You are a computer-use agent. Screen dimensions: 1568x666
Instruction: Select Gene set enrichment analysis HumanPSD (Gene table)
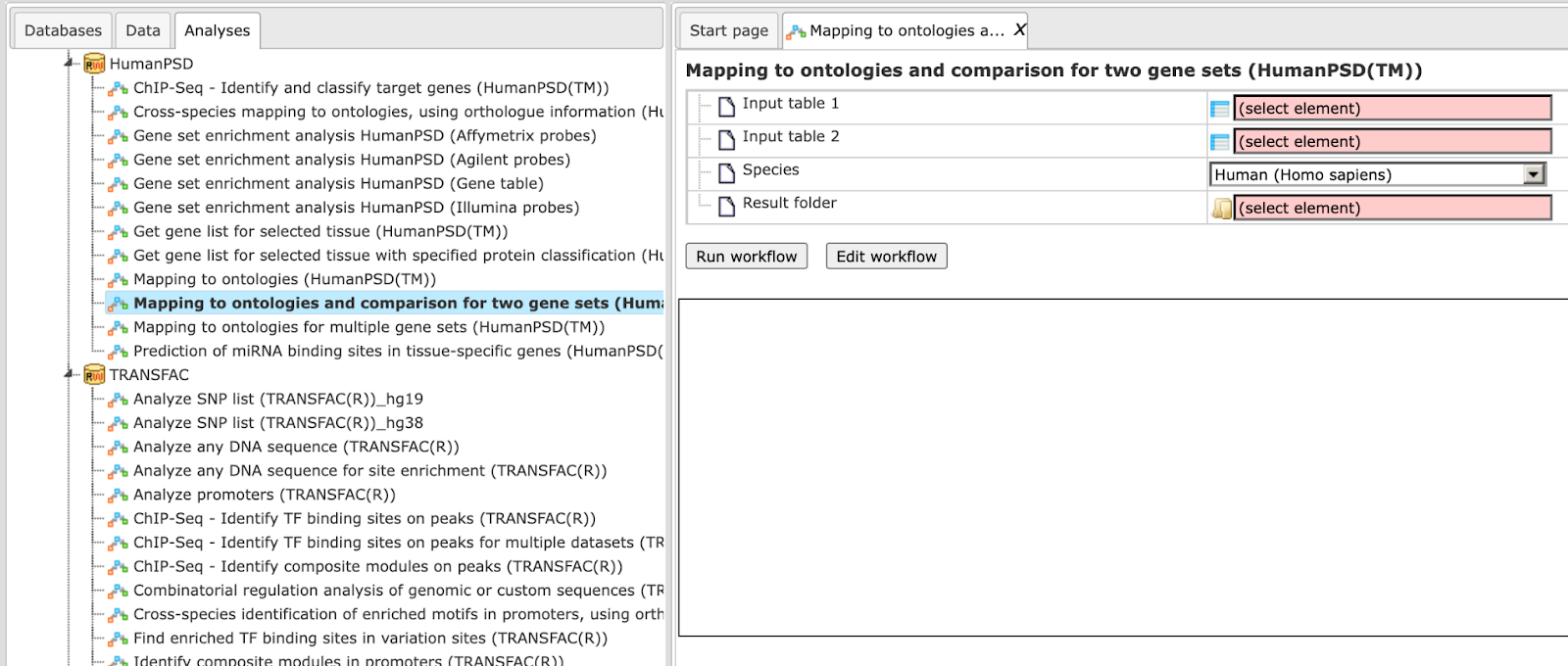(338, 184)
